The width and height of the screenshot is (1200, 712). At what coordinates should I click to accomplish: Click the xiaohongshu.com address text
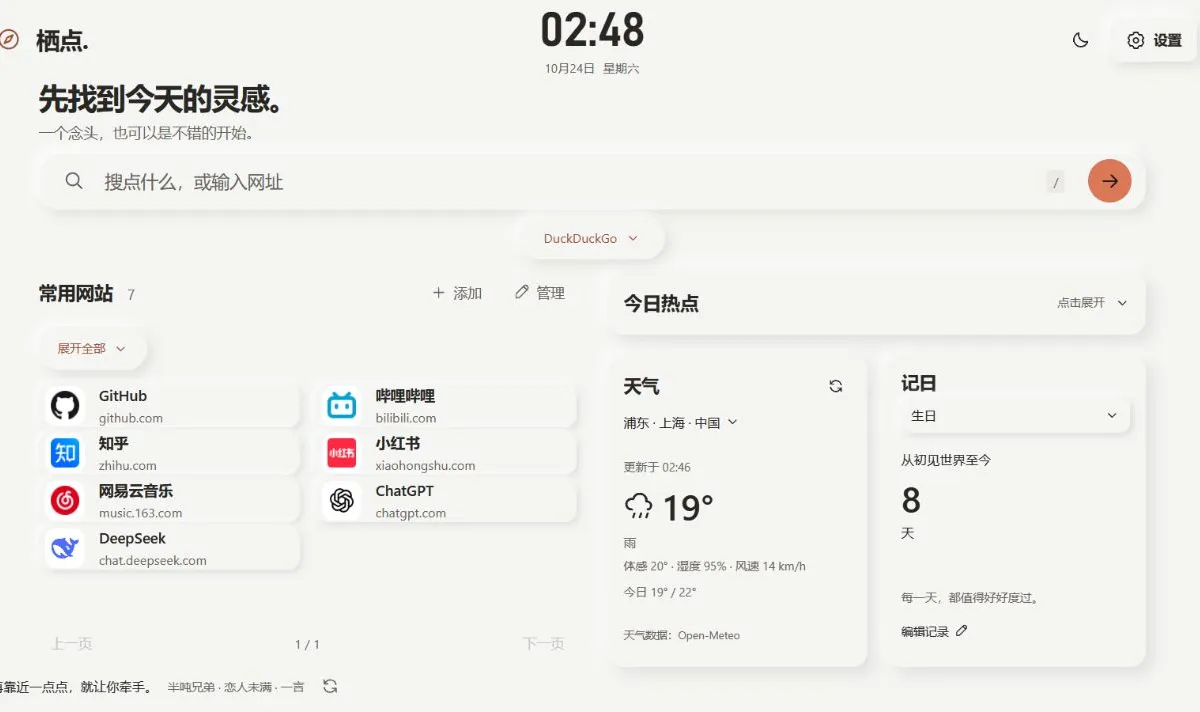point(425,465)
